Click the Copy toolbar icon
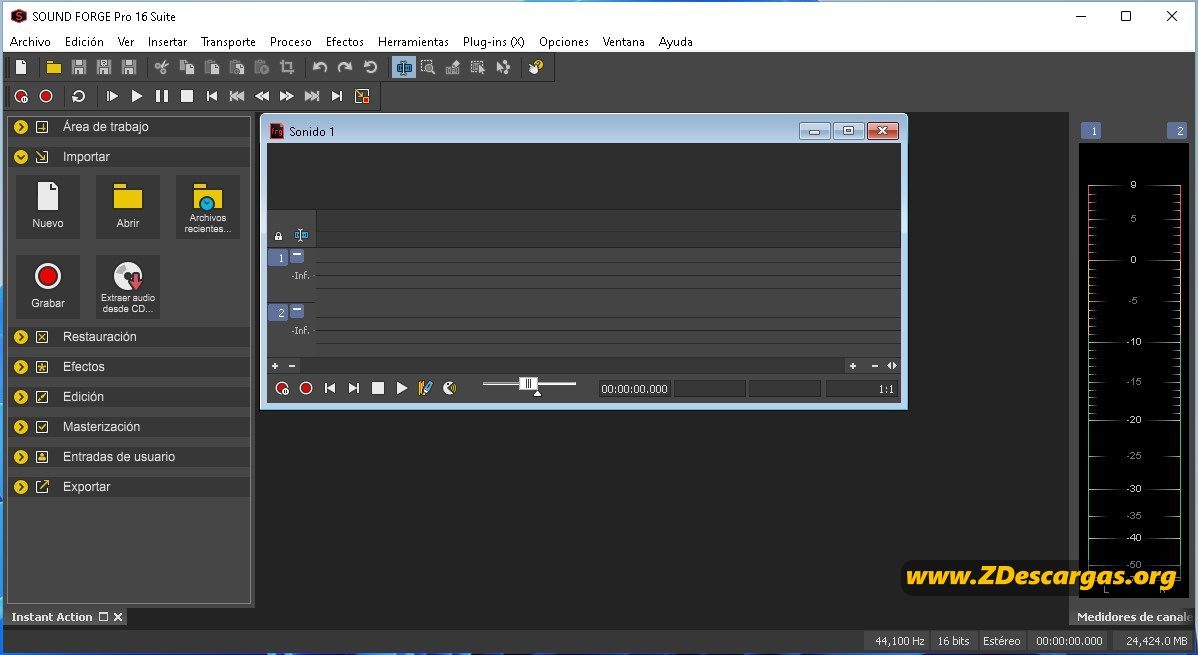 click(x=186, y=67)
